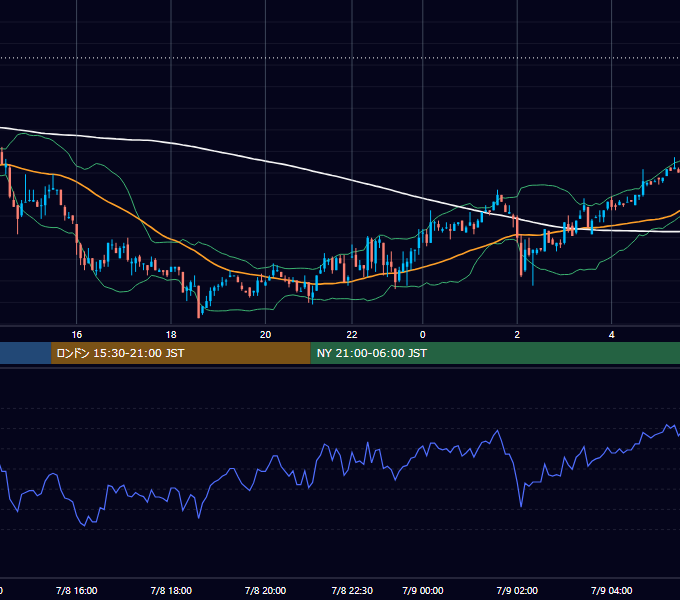Click the 7/8 22:30 date label
This screenshot has width=680, height=600.
(352, 590)
